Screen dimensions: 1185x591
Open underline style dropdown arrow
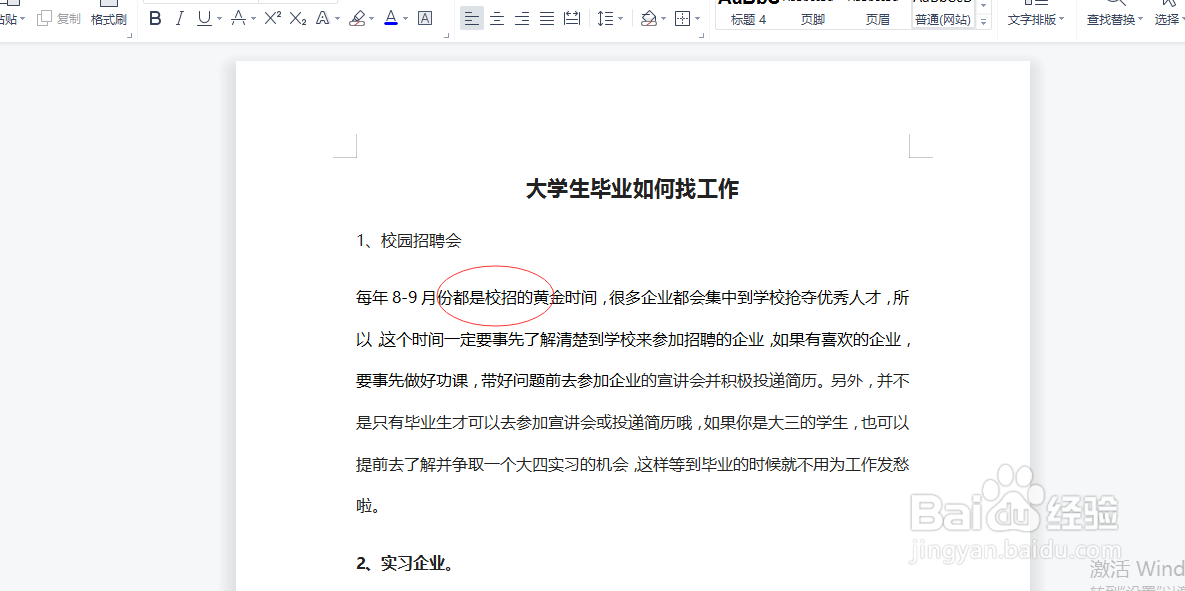pyautogui.click(x=219, y=19)
